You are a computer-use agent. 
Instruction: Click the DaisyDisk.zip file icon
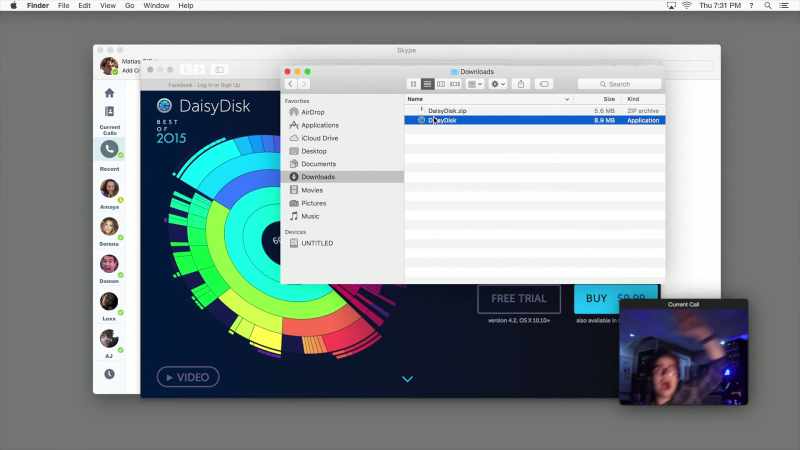click(x=421, y=110)
